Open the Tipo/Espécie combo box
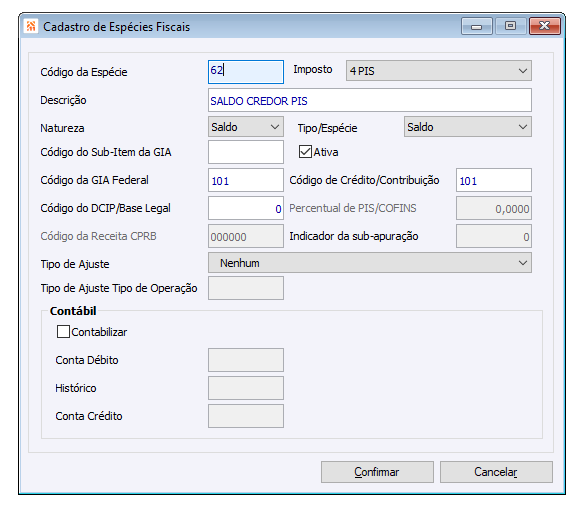Image resolution: width=581 pixels, height=506 pixels. click(x=468, y=127)
